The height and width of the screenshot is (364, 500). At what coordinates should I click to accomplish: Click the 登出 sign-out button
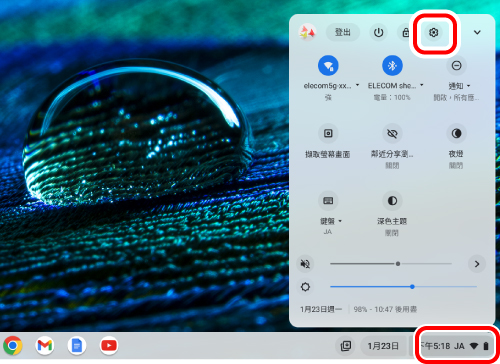(x=343, y=32)
